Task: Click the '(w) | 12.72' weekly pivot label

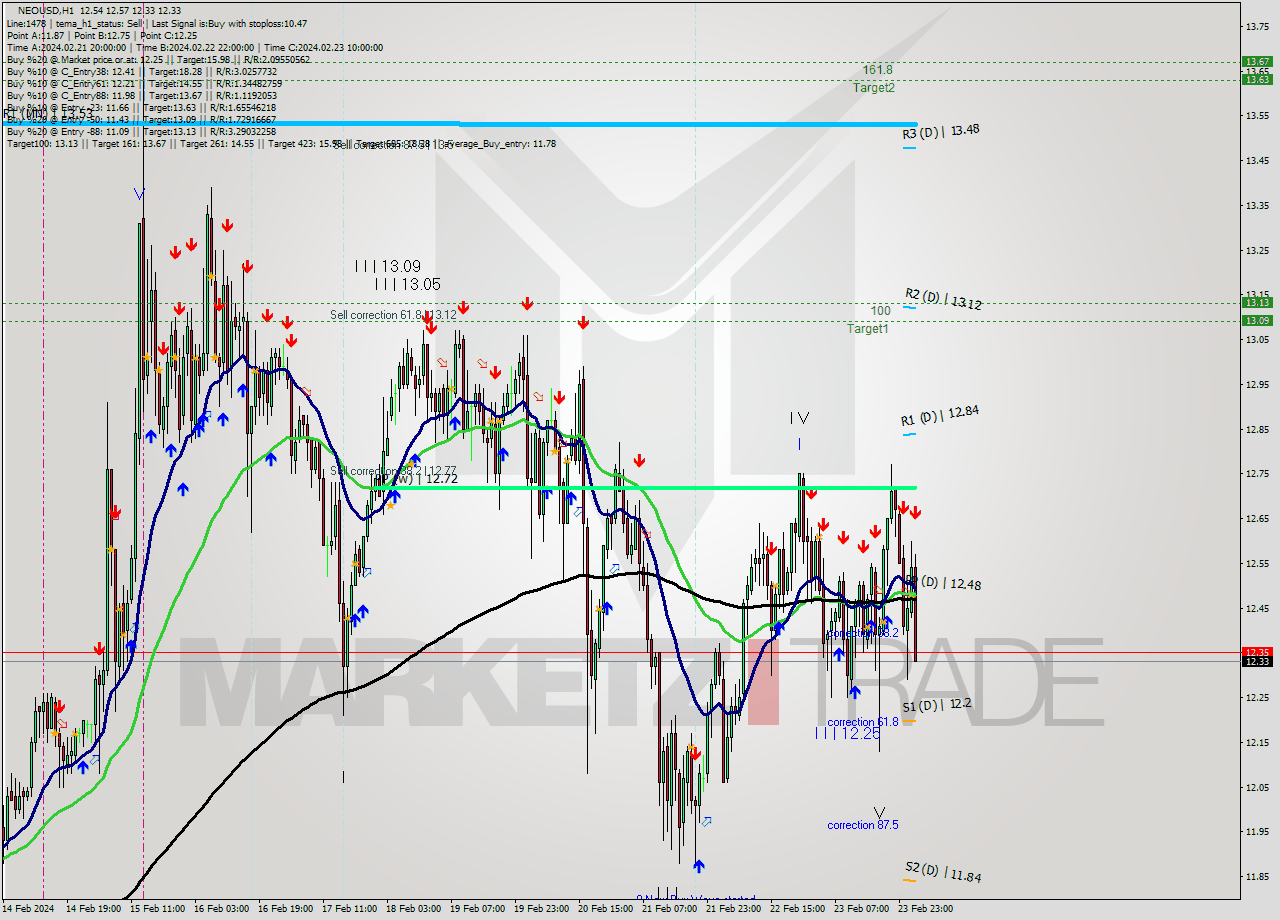Action: [427, 479]
